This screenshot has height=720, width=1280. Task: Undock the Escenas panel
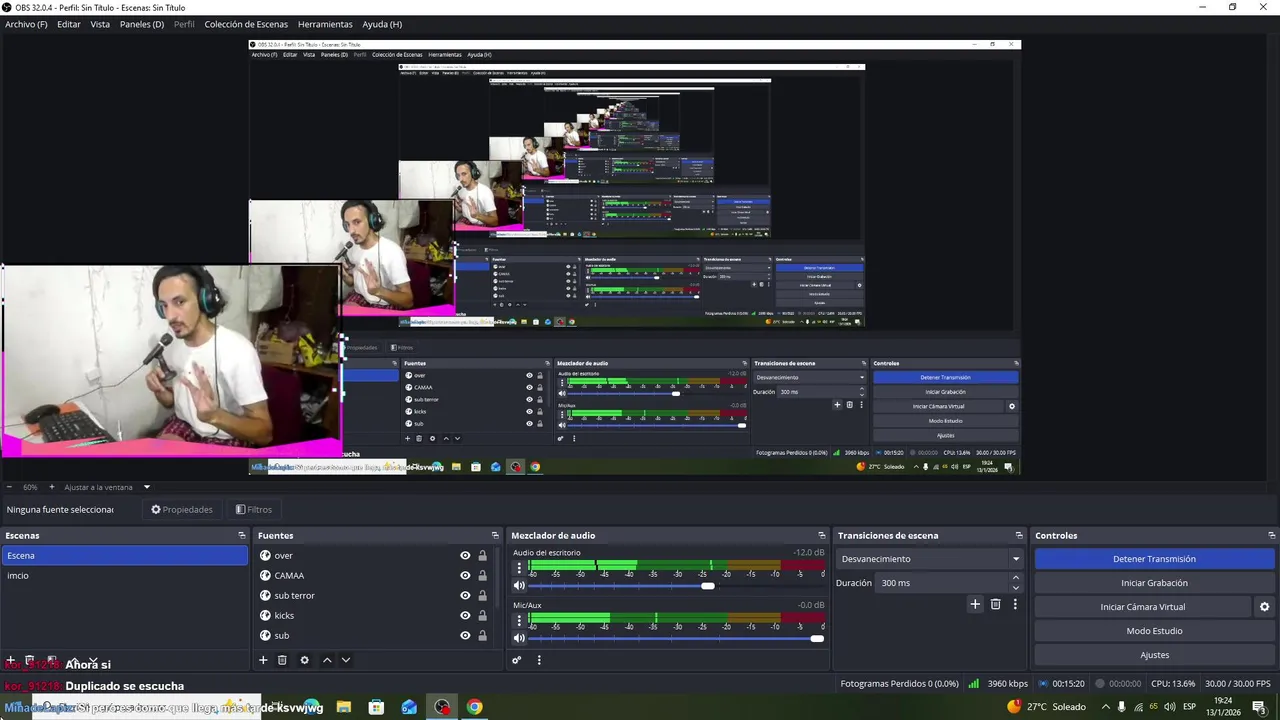(x=241, y=536)
